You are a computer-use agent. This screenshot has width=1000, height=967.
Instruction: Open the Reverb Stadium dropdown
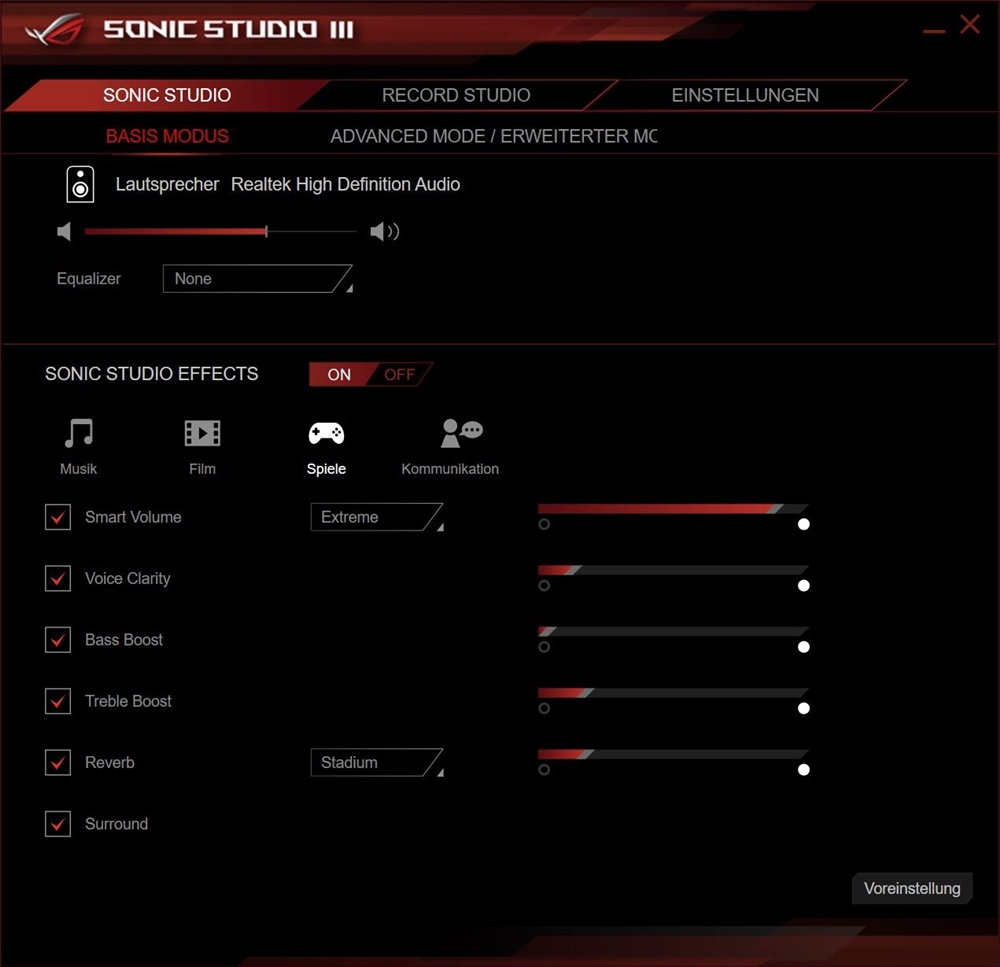(x=377, y=762)
